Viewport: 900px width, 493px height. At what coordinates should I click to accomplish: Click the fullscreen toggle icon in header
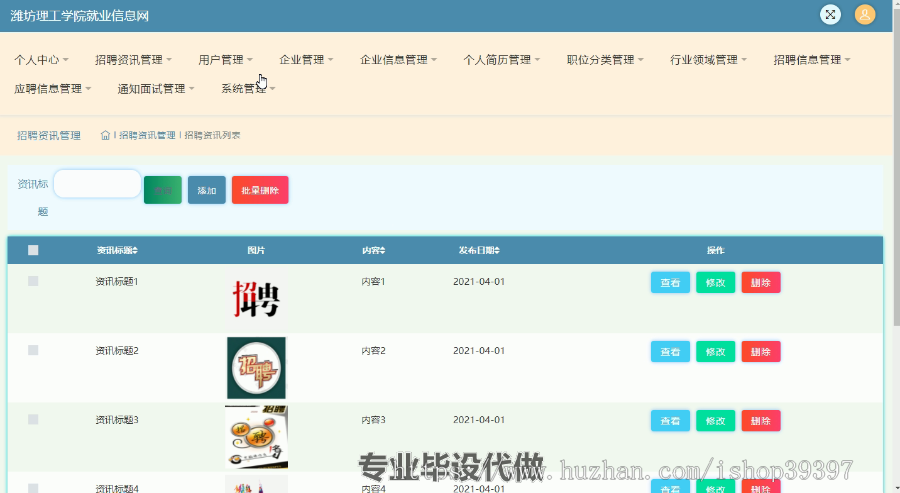[830, 14]
